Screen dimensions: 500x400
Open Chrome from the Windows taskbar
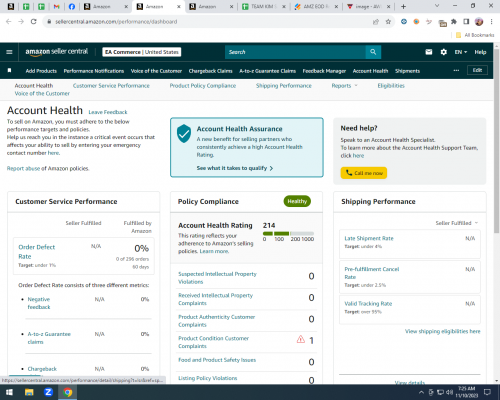point(68,392)
